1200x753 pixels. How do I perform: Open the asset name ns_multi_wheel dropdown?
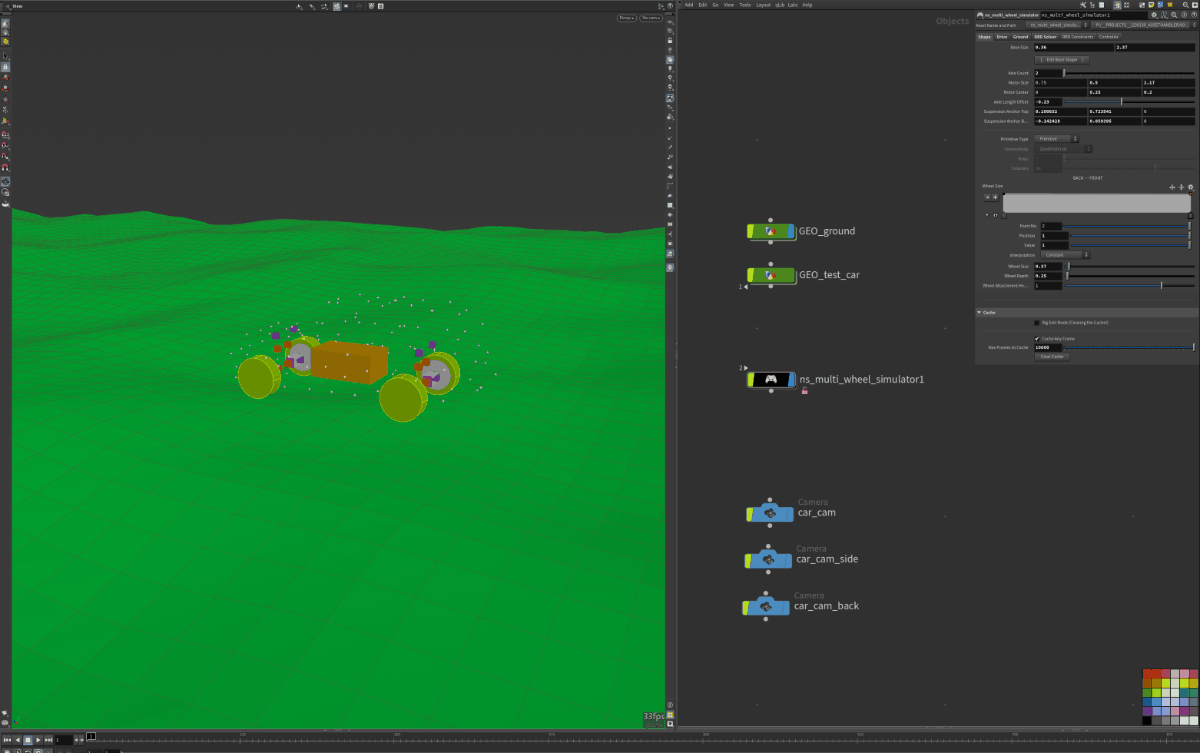coord(1058,25)
